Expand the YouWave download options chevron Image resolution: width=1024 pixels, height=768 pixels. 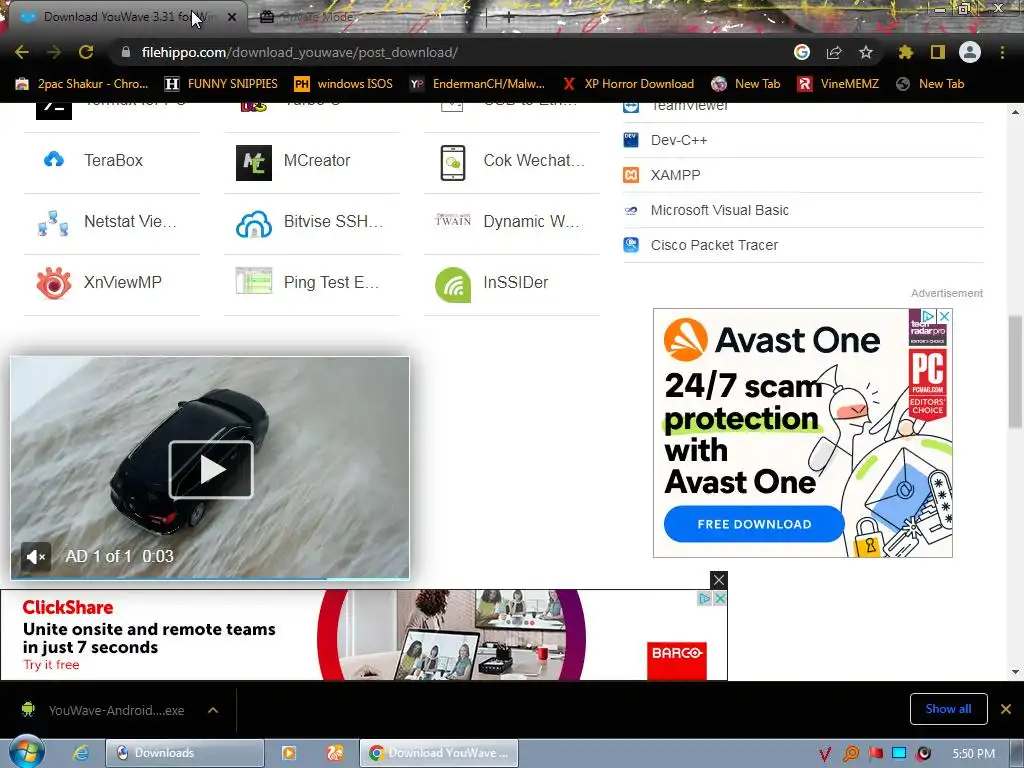click(x=213, y=710)
